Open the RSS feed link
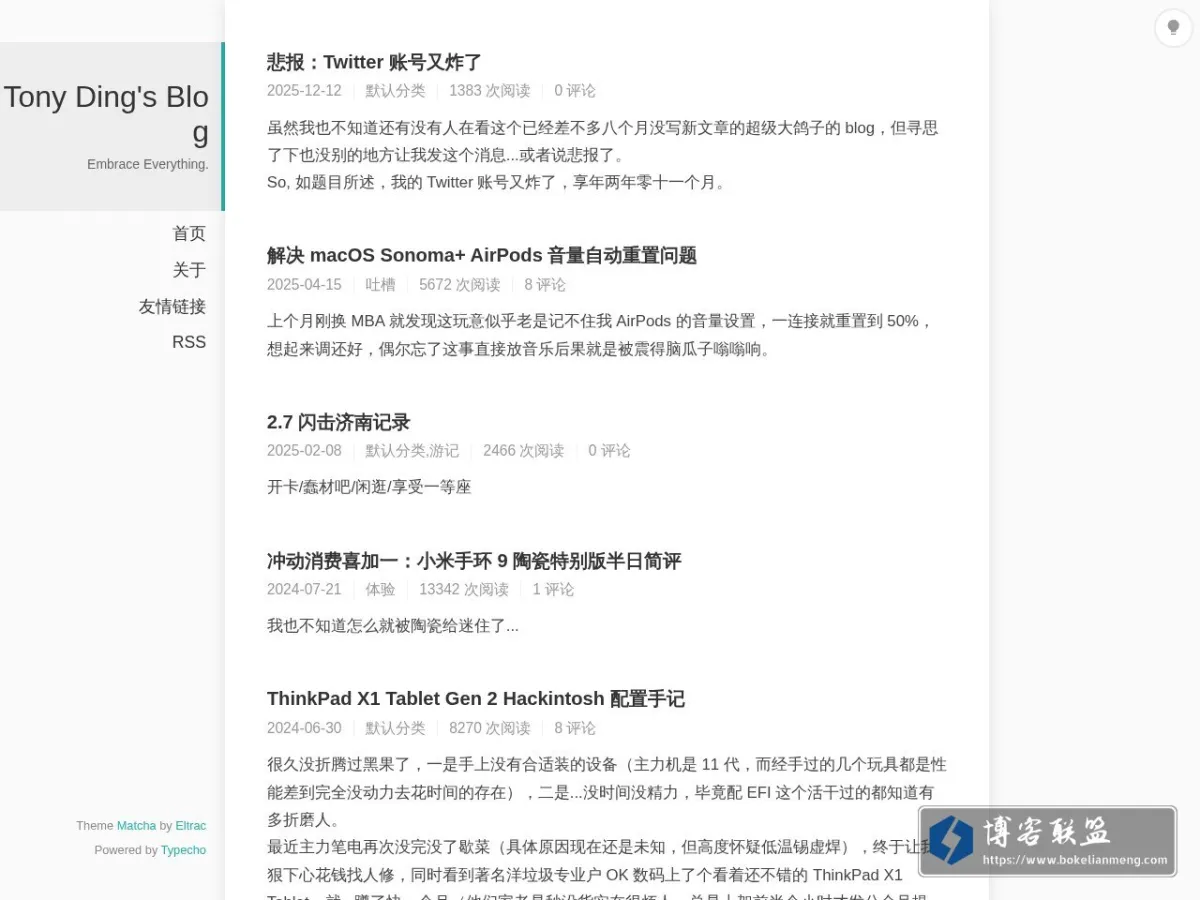This screenshot has width=1200, height=900. [189, 342]
